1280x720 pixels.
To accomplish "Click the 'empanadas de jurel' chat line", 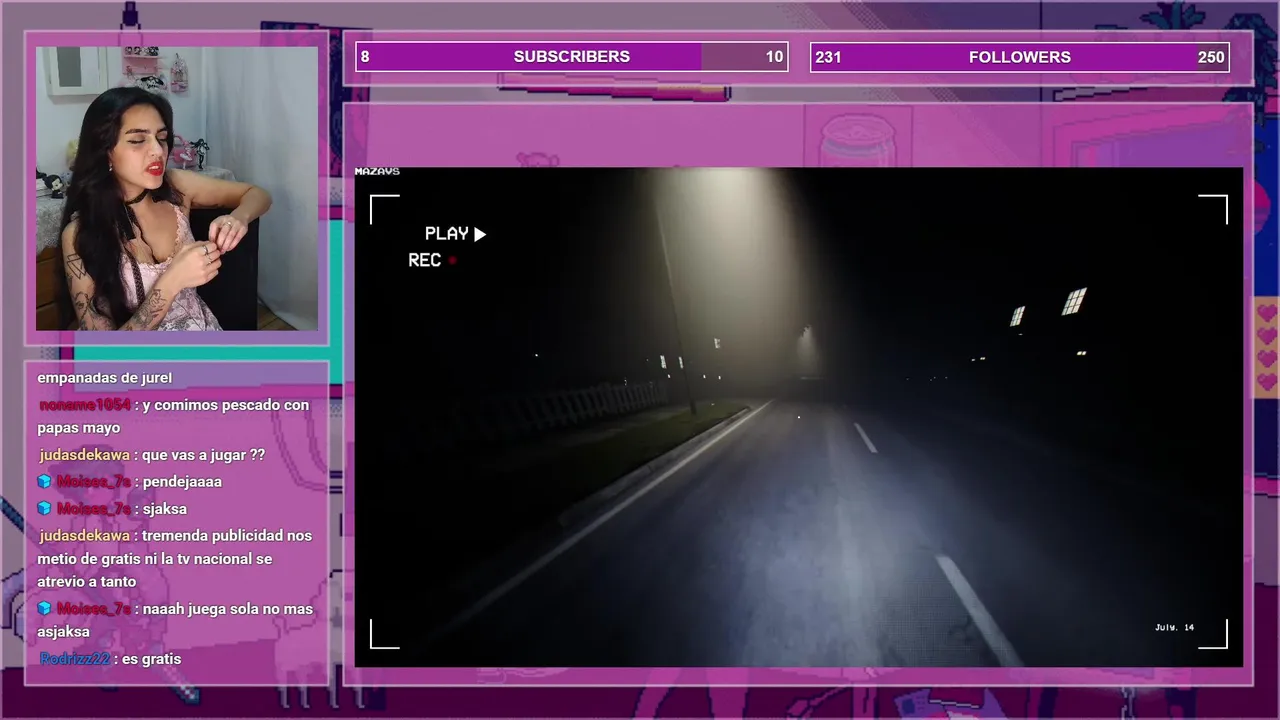I will click(x=105, y=377).
